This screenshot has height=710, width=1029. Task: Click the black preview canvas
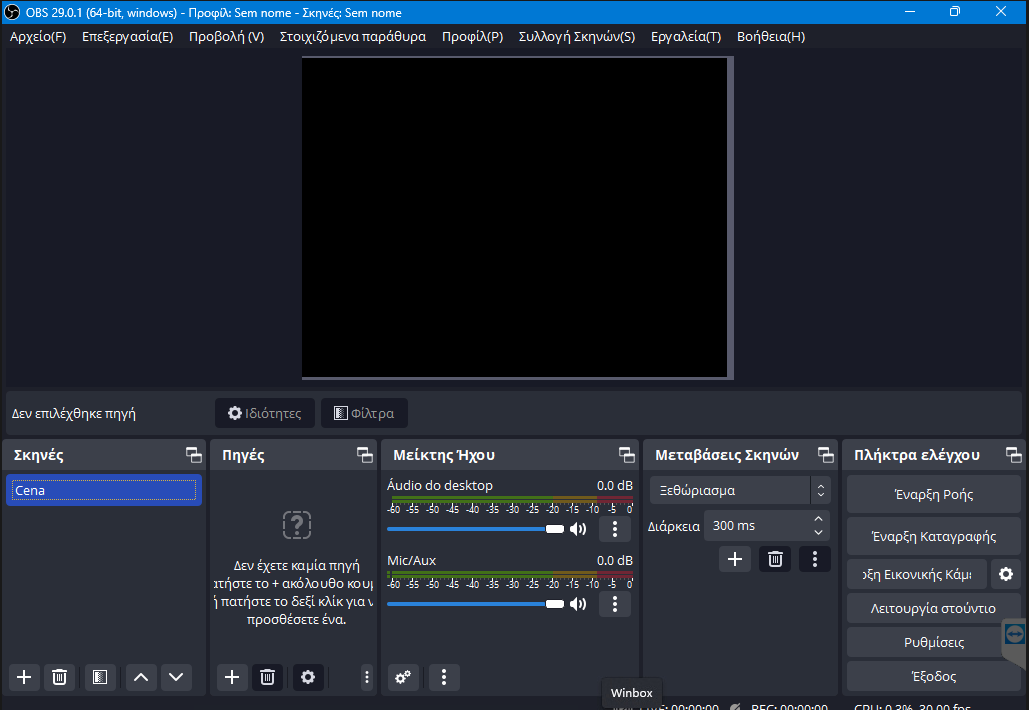(x=515, y=217)
